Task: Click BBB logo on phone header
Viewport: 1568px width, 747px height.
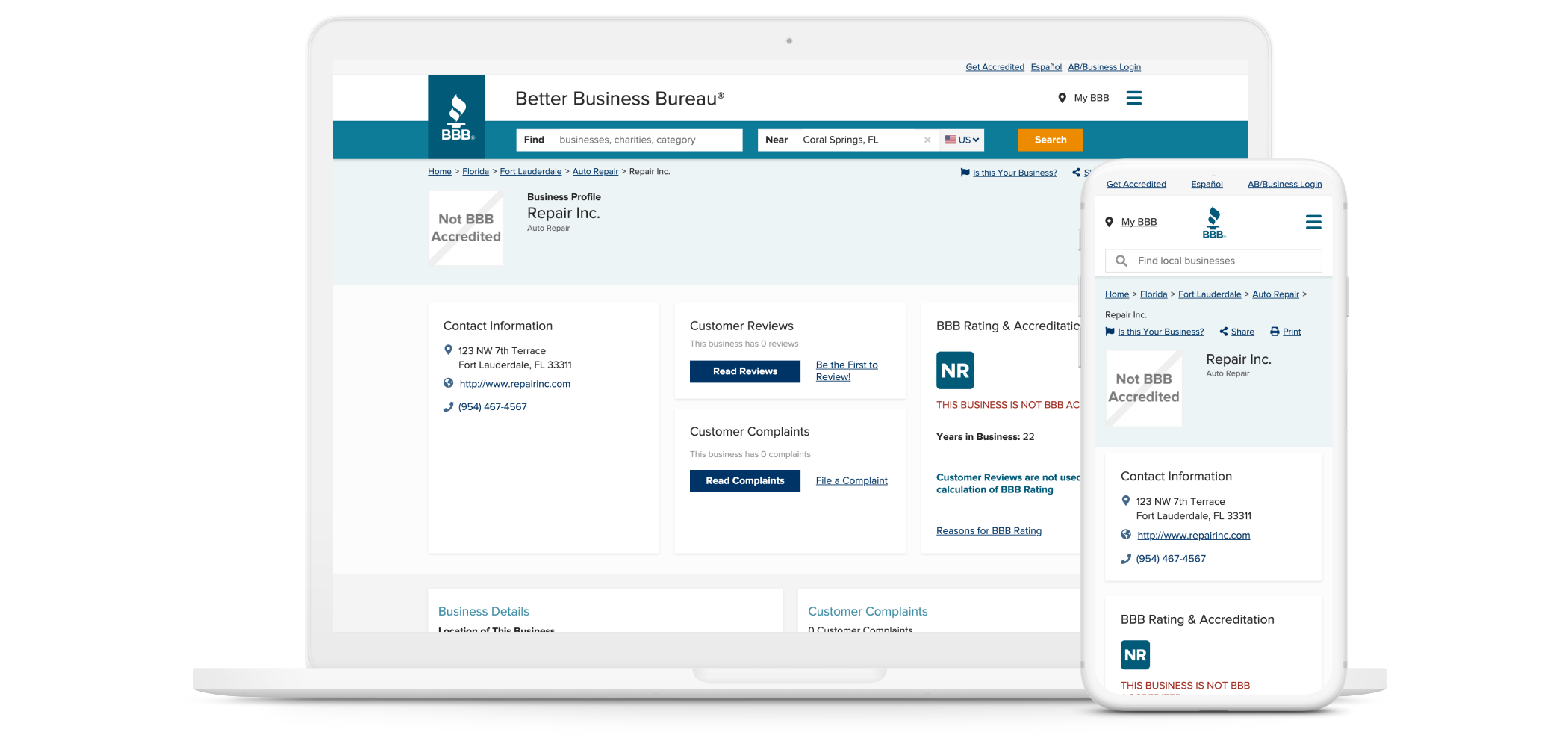Action: tap(1214, 223)
